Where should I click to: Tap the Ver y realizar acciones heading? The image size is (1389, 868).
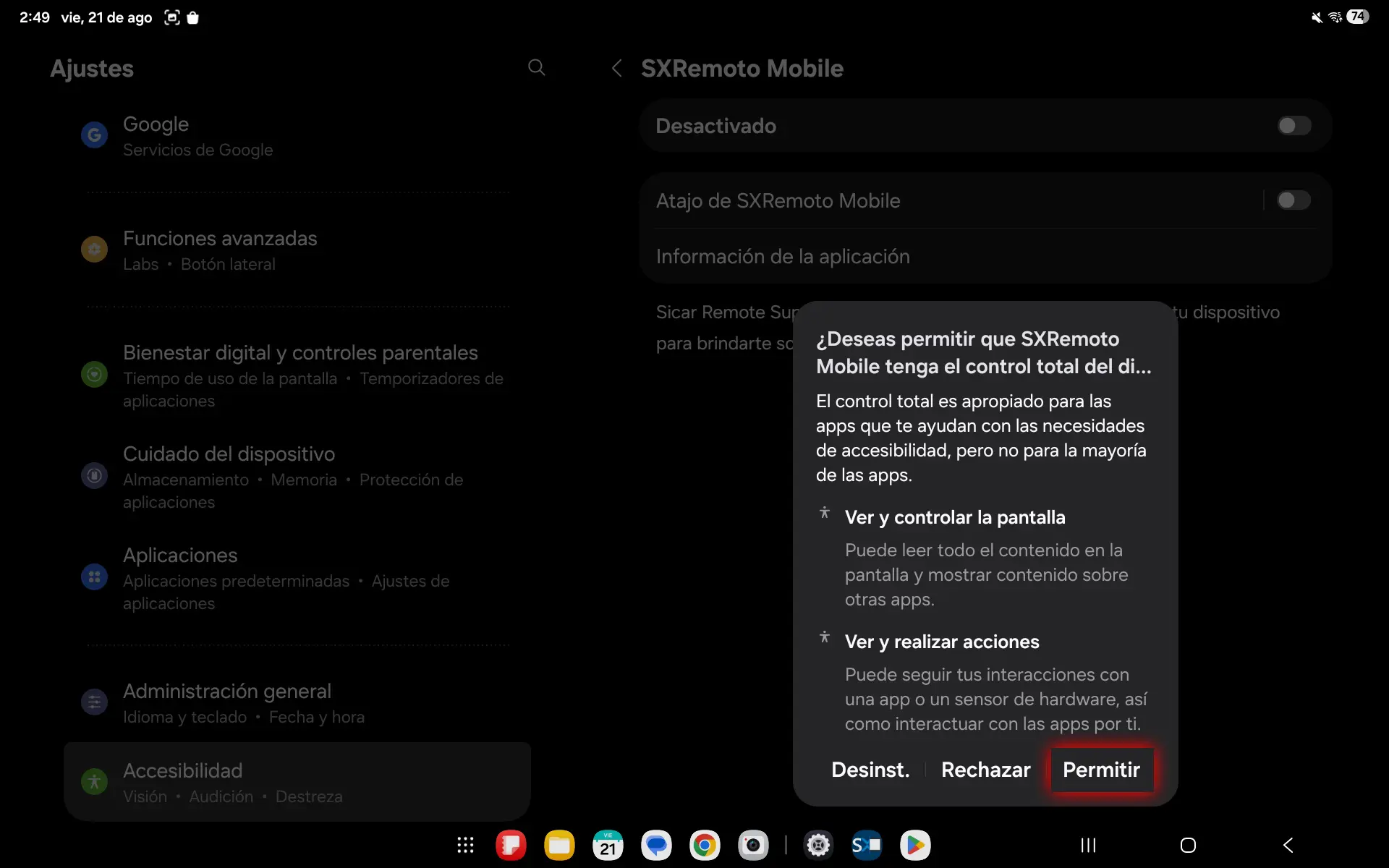pyautogui.click(x=942, y=642)
